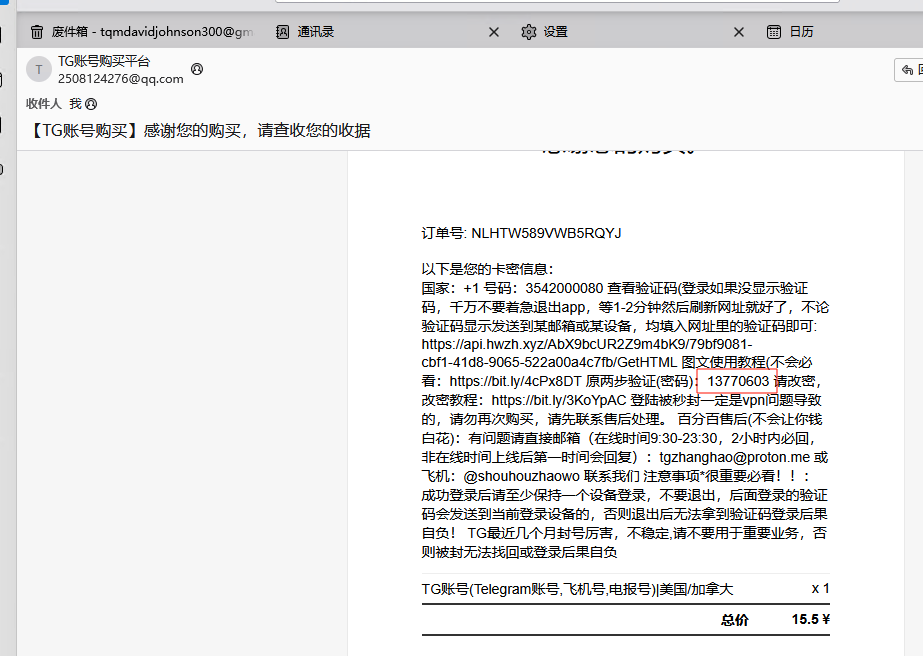Click the email subject line 感谢您的购买
The image size is (923, 656).
tap(200, 130)
